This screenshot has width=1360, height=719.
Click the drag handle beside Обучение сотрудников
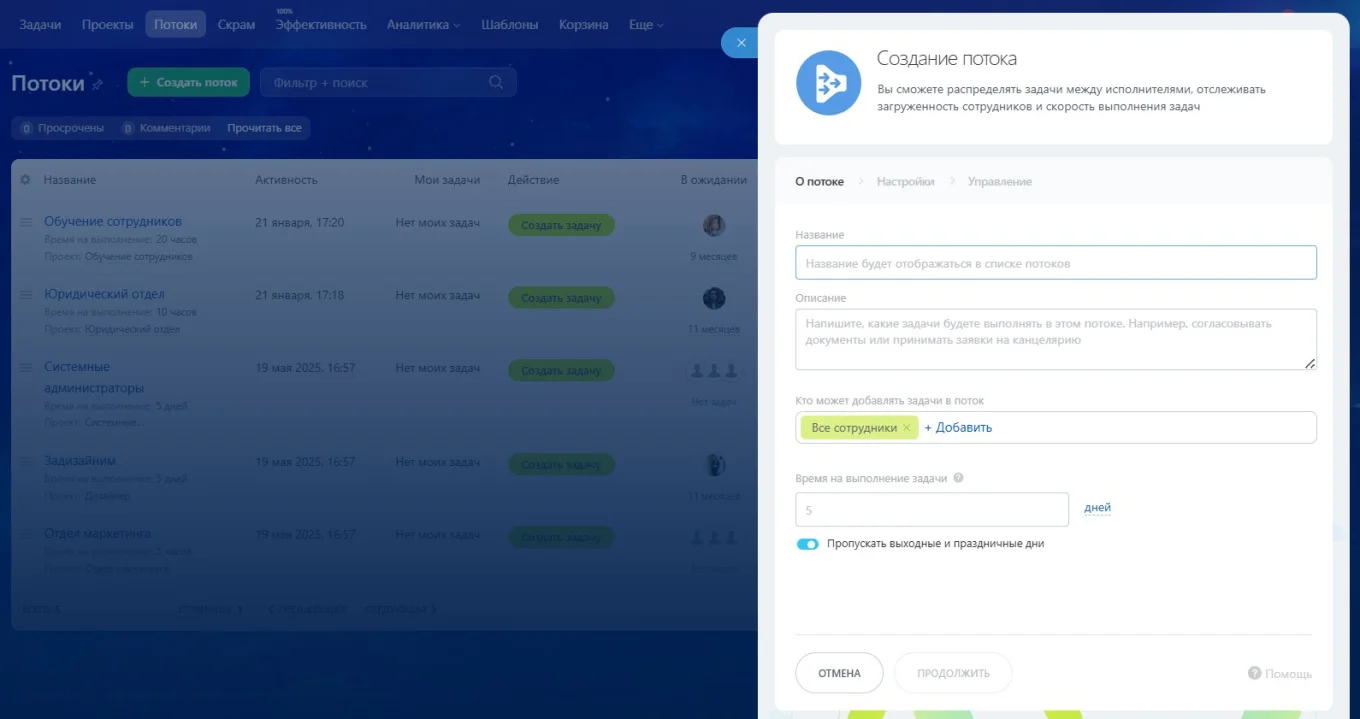(x=25, y=221)
